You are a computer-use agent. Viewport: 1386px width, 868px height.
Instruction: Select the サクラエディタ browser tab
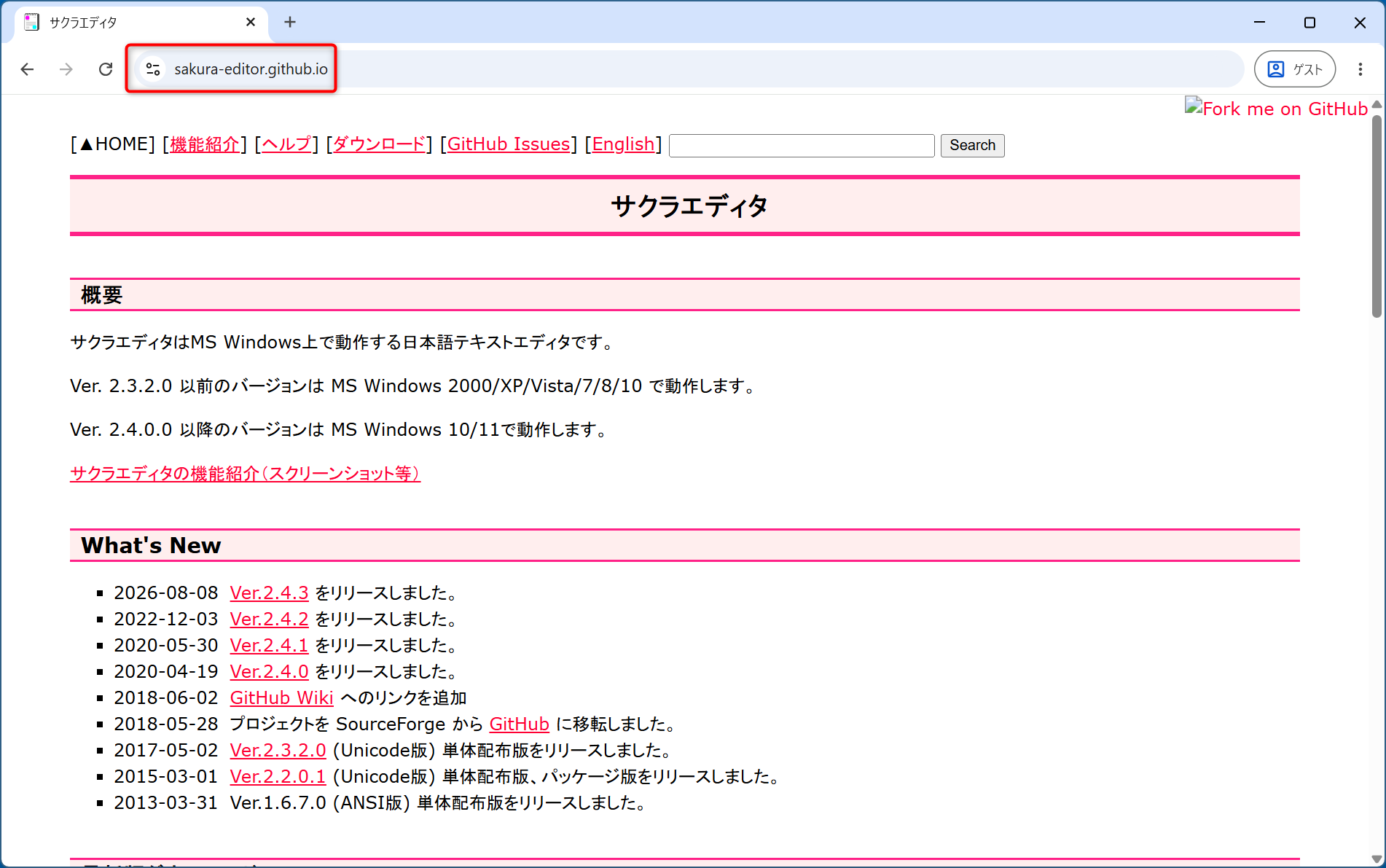click(x=141, y=23)
